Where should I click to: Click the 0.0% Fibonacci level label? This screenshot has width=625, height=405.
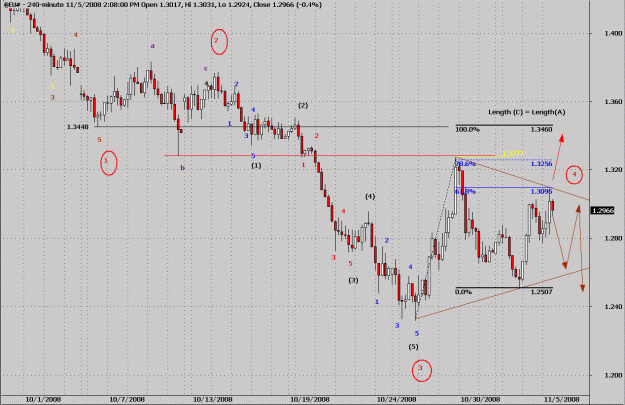pyautogui.click(x=463, y=292)
